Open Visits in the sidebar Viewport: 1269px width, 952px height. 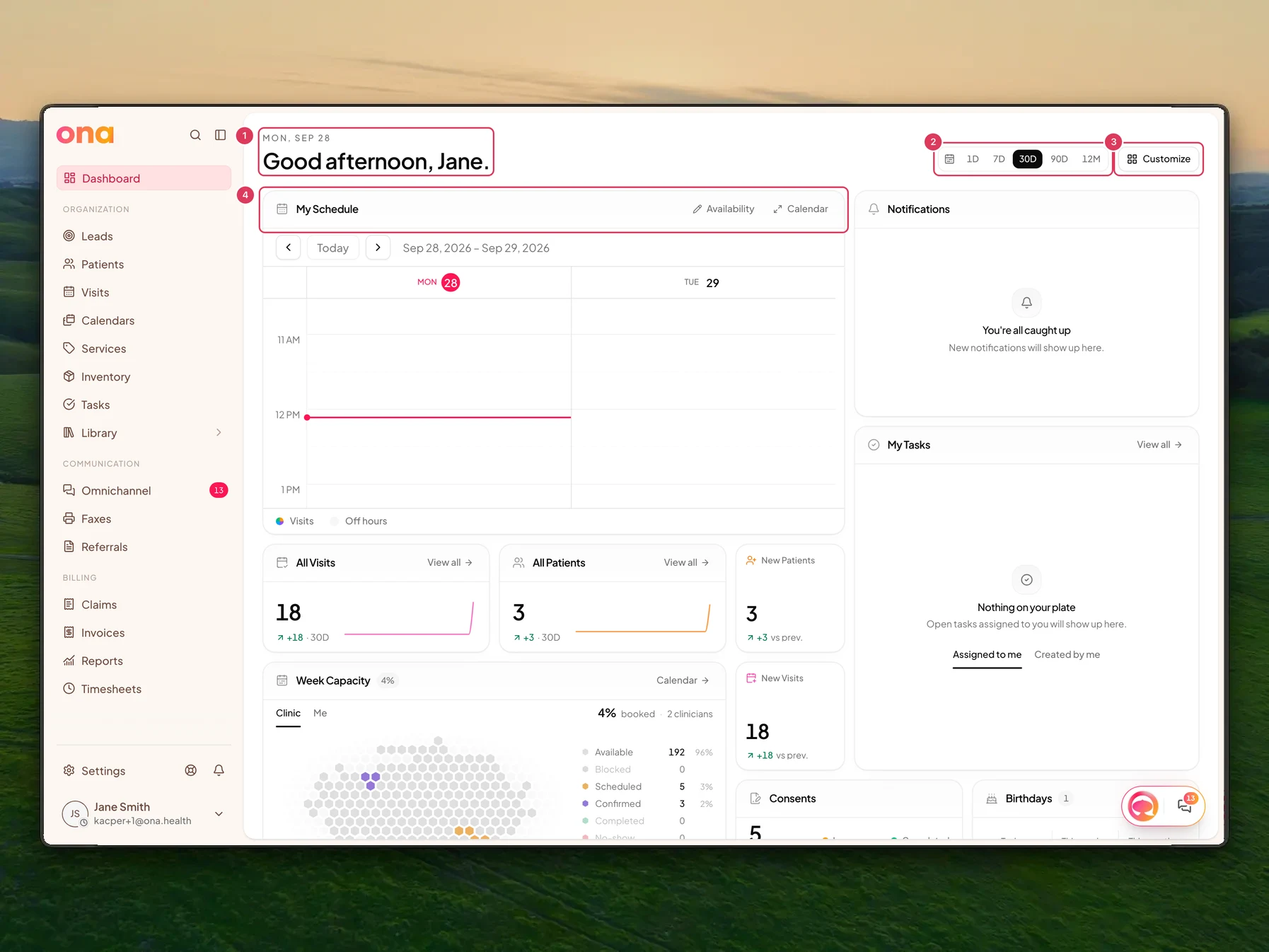pyautogui.click(x=144, y=293)
